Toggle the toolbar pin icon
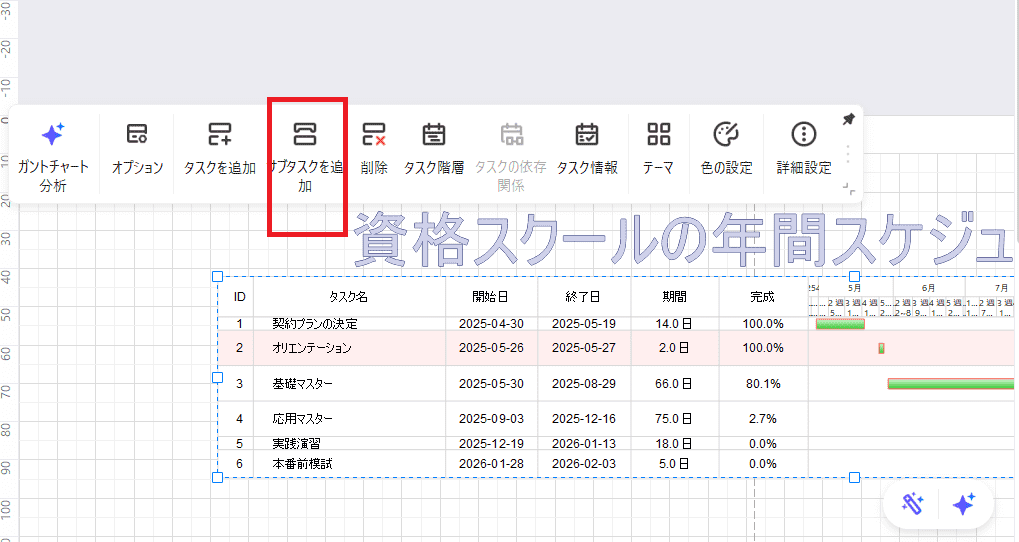 coord(848,120)
